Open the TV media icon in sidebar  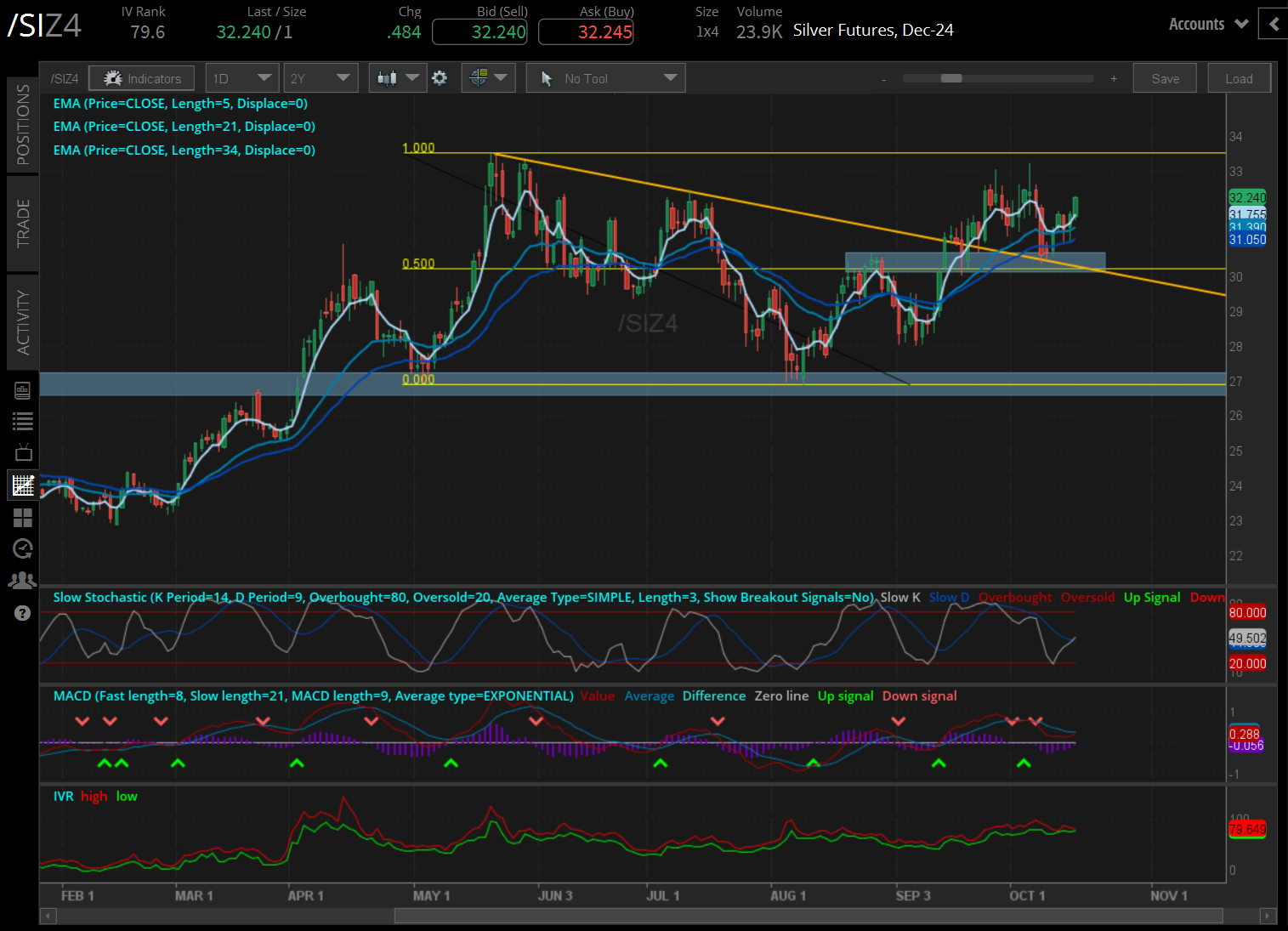point(23,452)
